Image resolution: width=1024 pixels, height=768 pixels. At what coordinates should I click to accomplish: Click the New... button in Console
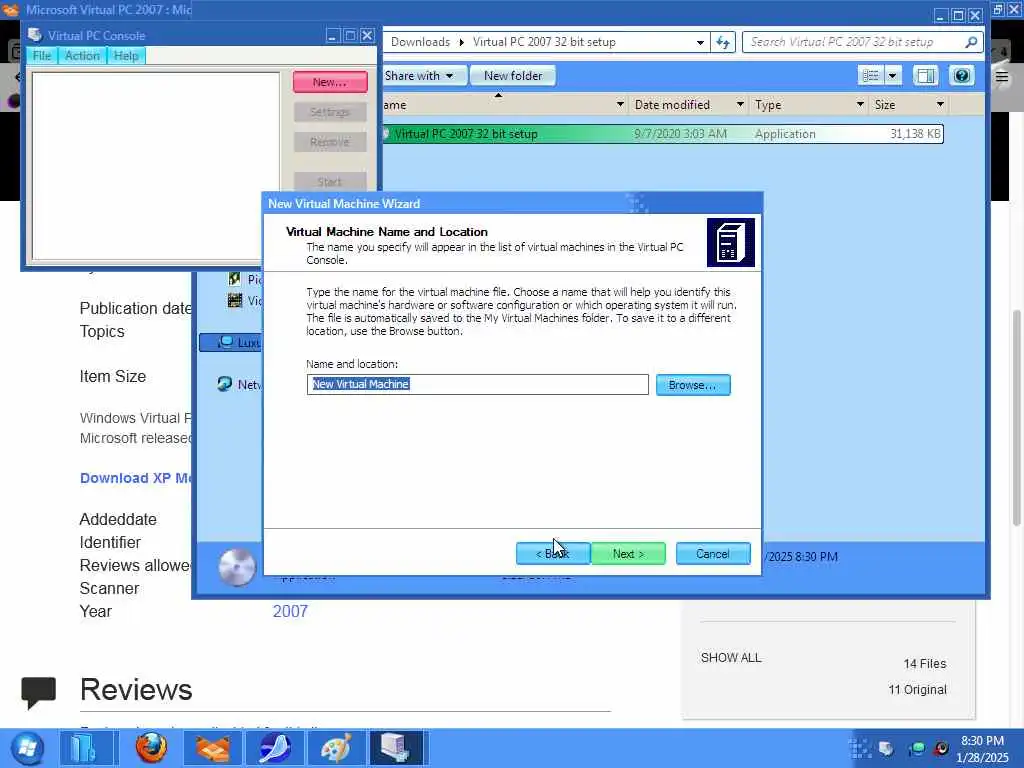click(x=330, y=82)
